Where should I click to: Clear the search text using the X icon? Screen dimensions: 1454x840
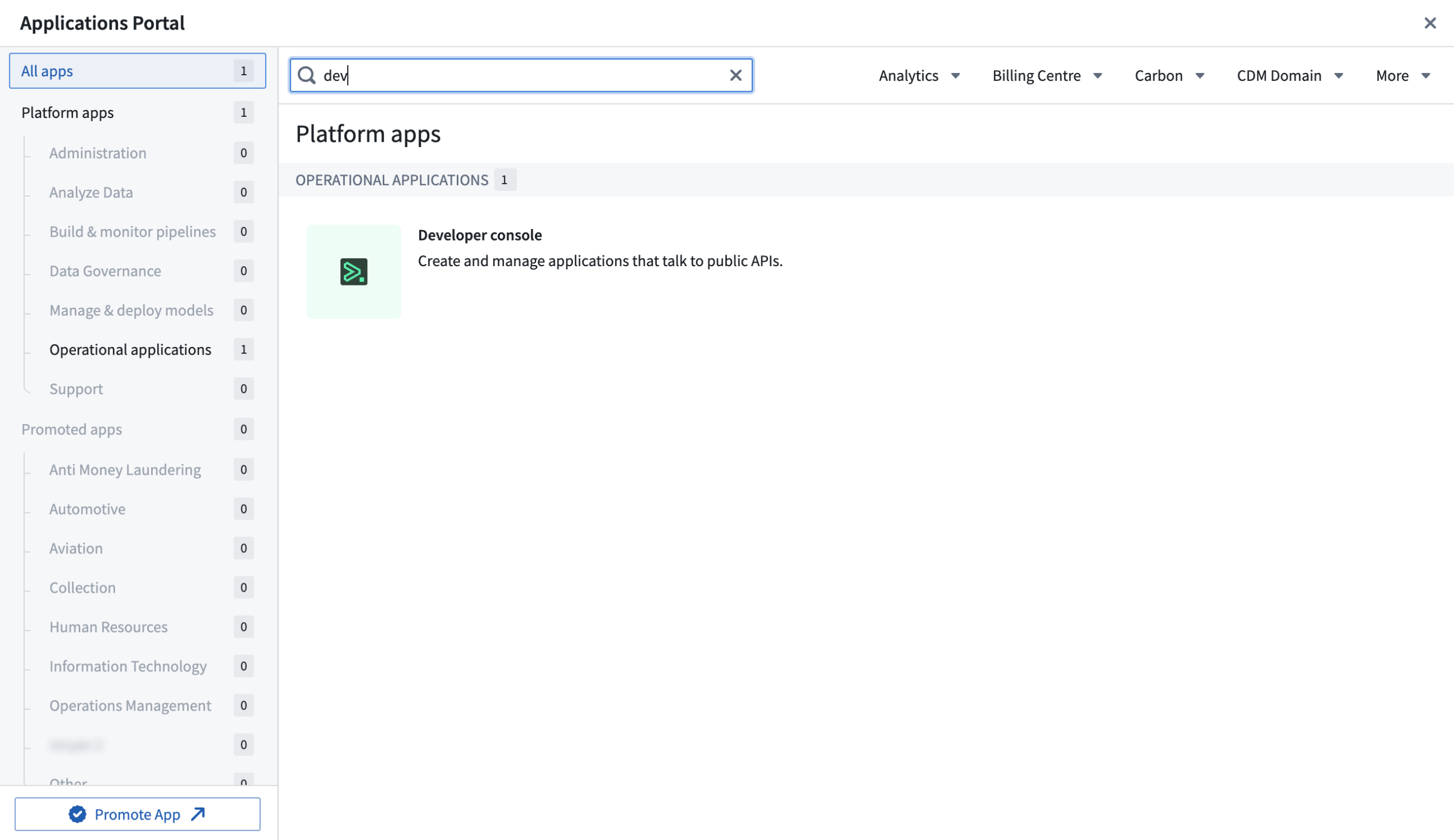point(735,75)
